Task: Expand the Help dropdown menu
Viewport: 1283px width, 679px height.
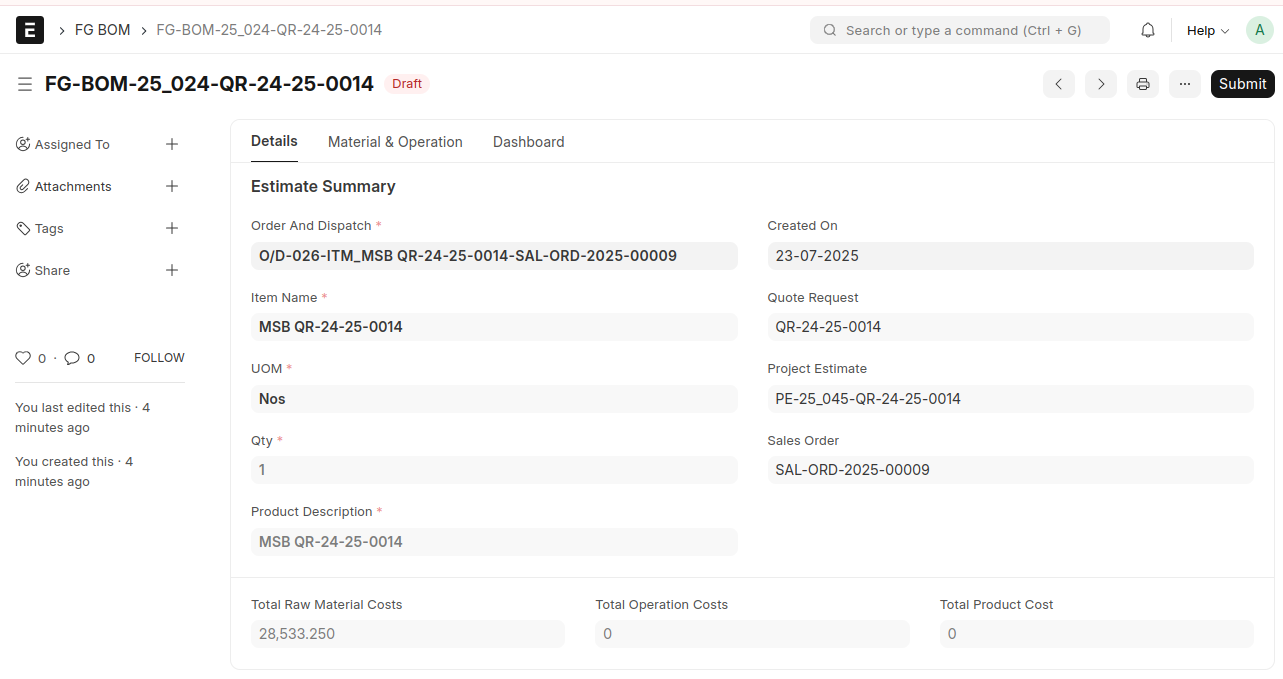Action: 1207,30
